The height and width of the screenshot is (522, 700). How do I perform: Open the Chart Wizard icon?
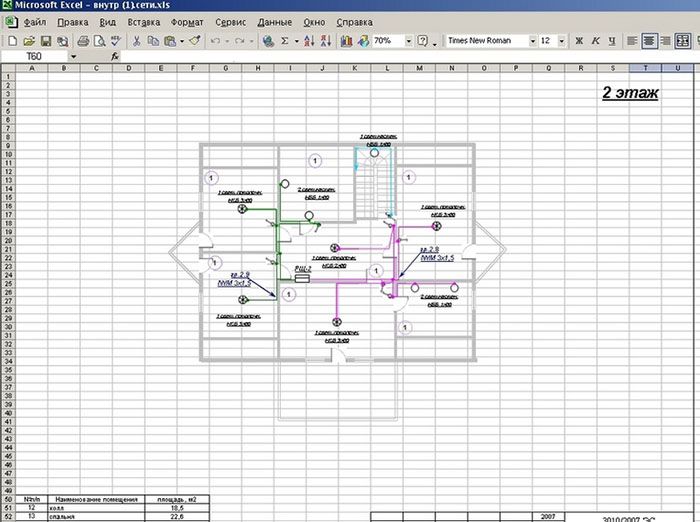tap(347, 41)
